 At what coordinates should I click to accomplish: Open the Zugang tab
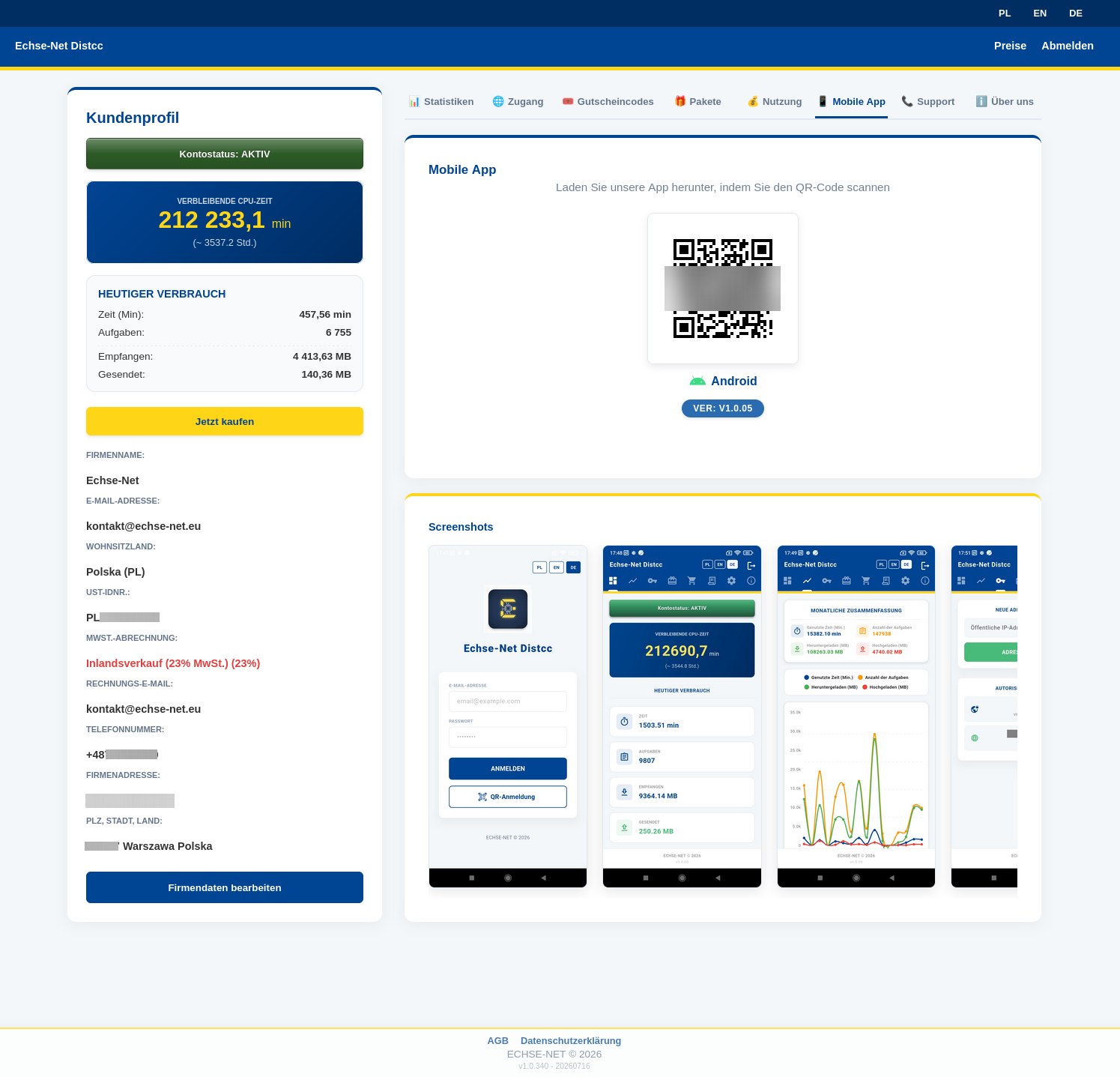[x=518, y=102]
